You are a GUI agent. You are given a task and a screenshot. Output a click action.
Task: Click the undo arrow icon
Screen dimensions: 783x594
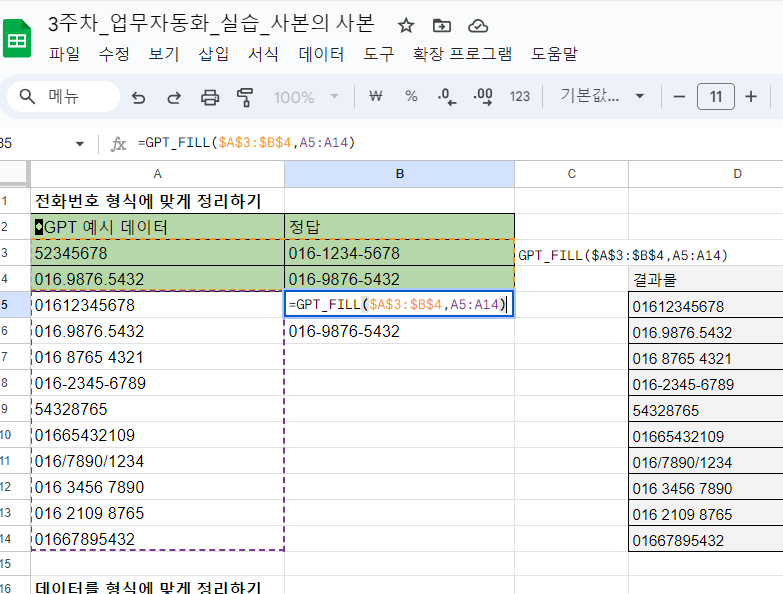pyautogui.click(x=138, y=97)
